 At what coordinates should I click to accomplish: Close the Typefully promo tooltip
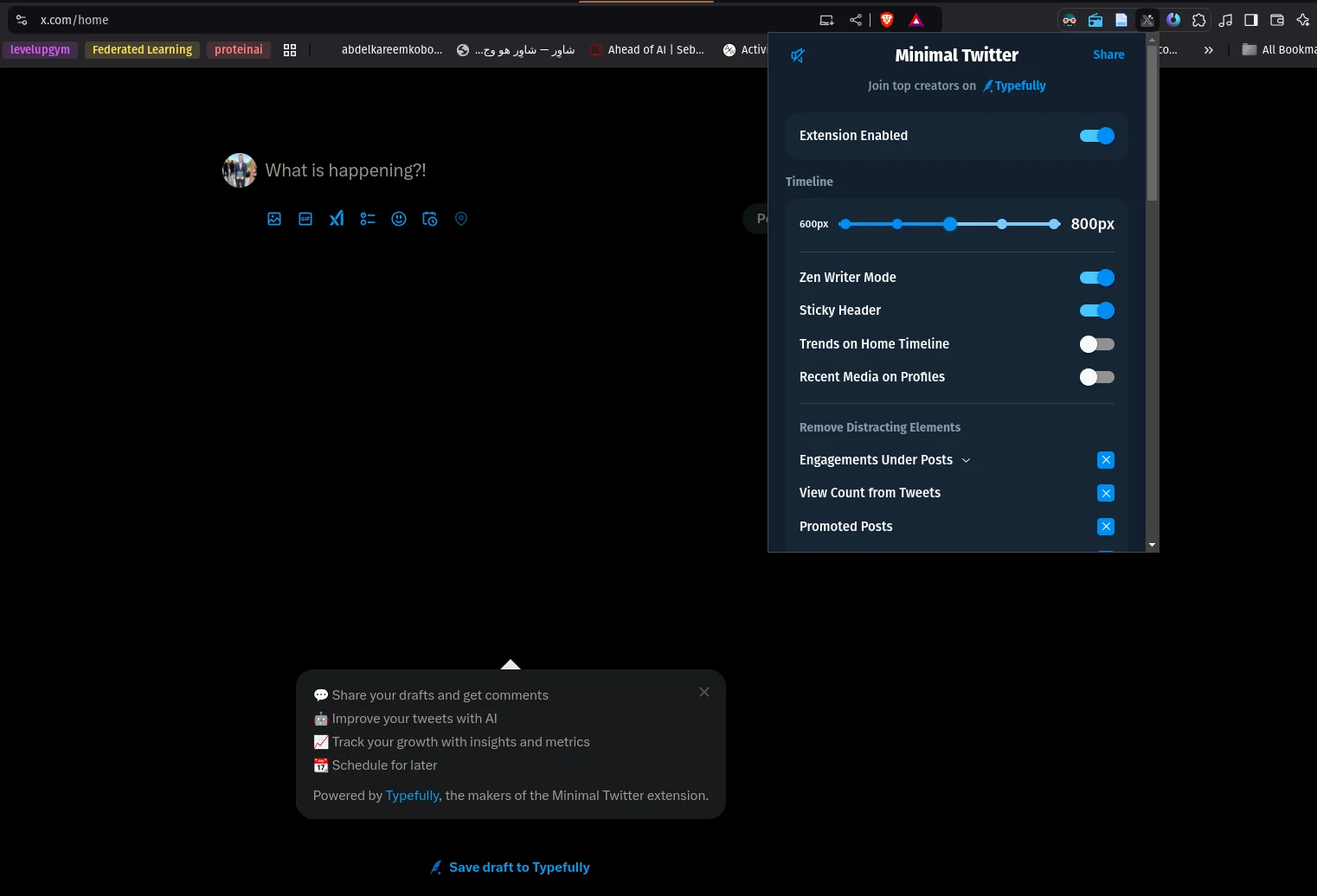coord(704,692)
